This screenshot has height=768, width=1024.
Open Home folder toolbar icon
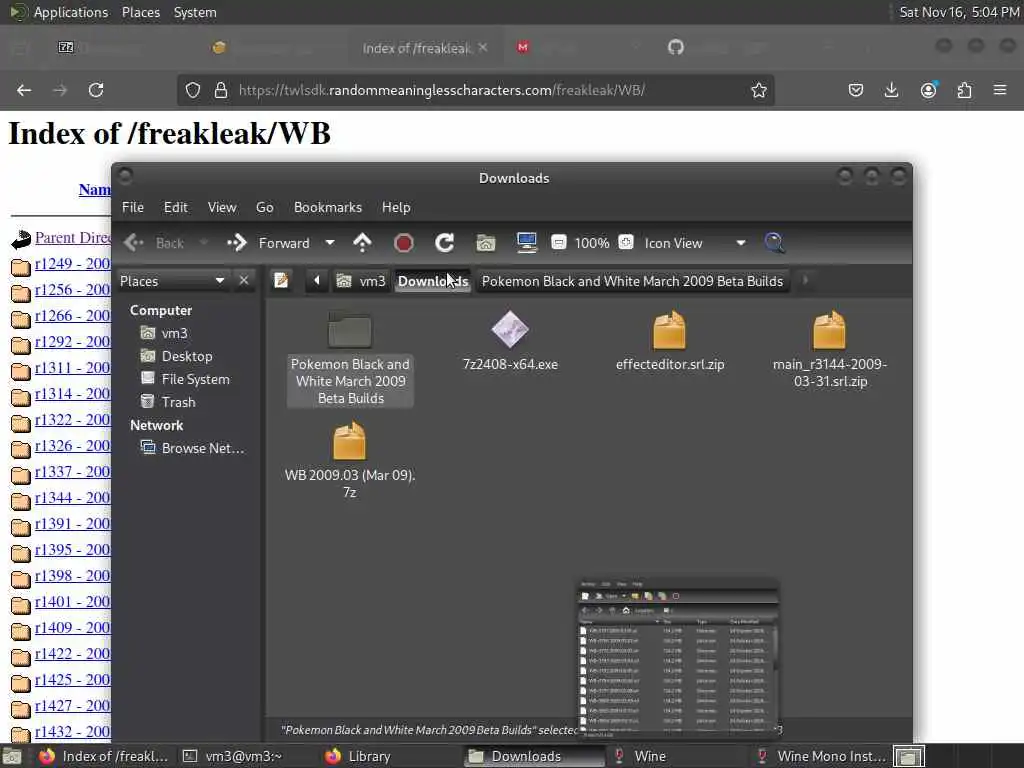tap(485, 243)
